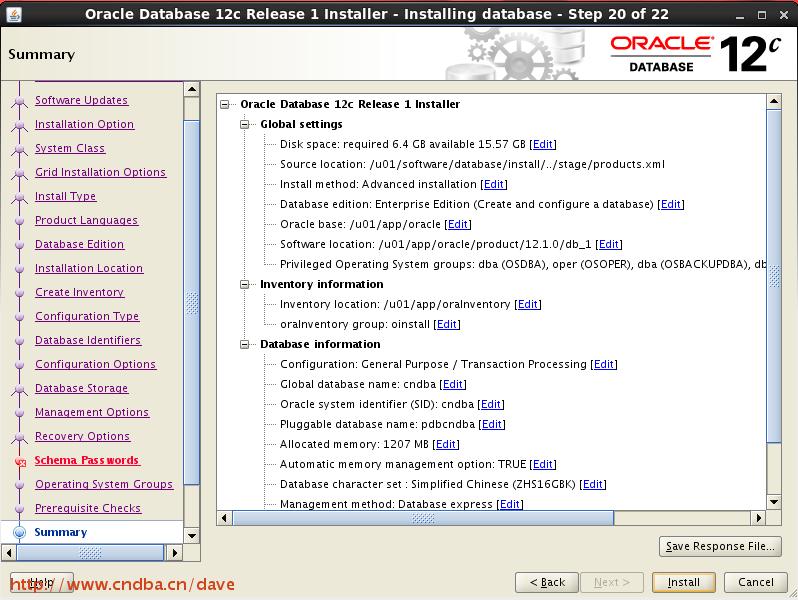Viewport: 798px width, 600px height.
Task: Click the summary tree scroll down arrow
Action: point(774,502)
